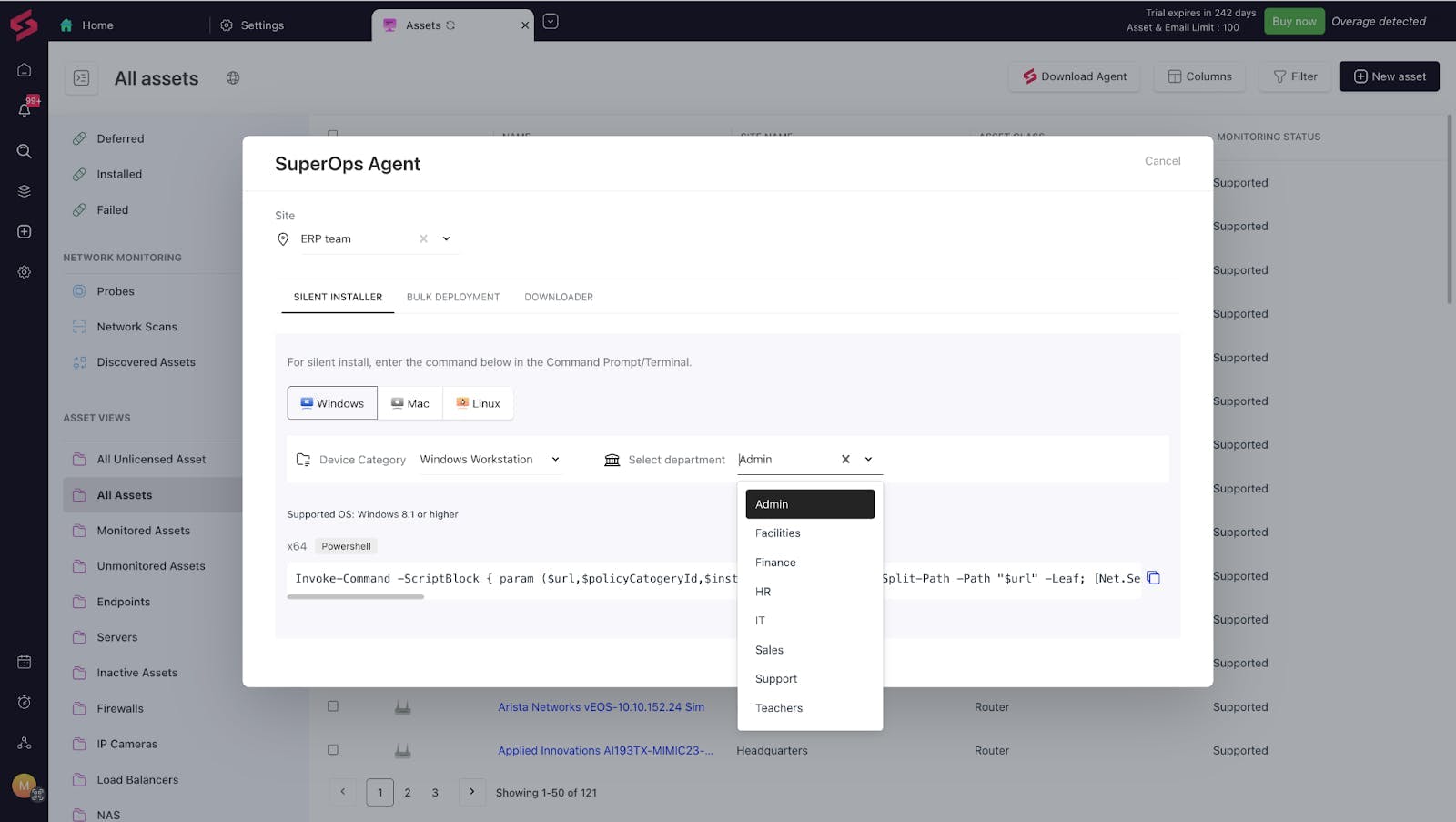Viewport: 1456px width, 822px height.
Task: Click the command horizontal scrollbar
Action: point(355,597)
